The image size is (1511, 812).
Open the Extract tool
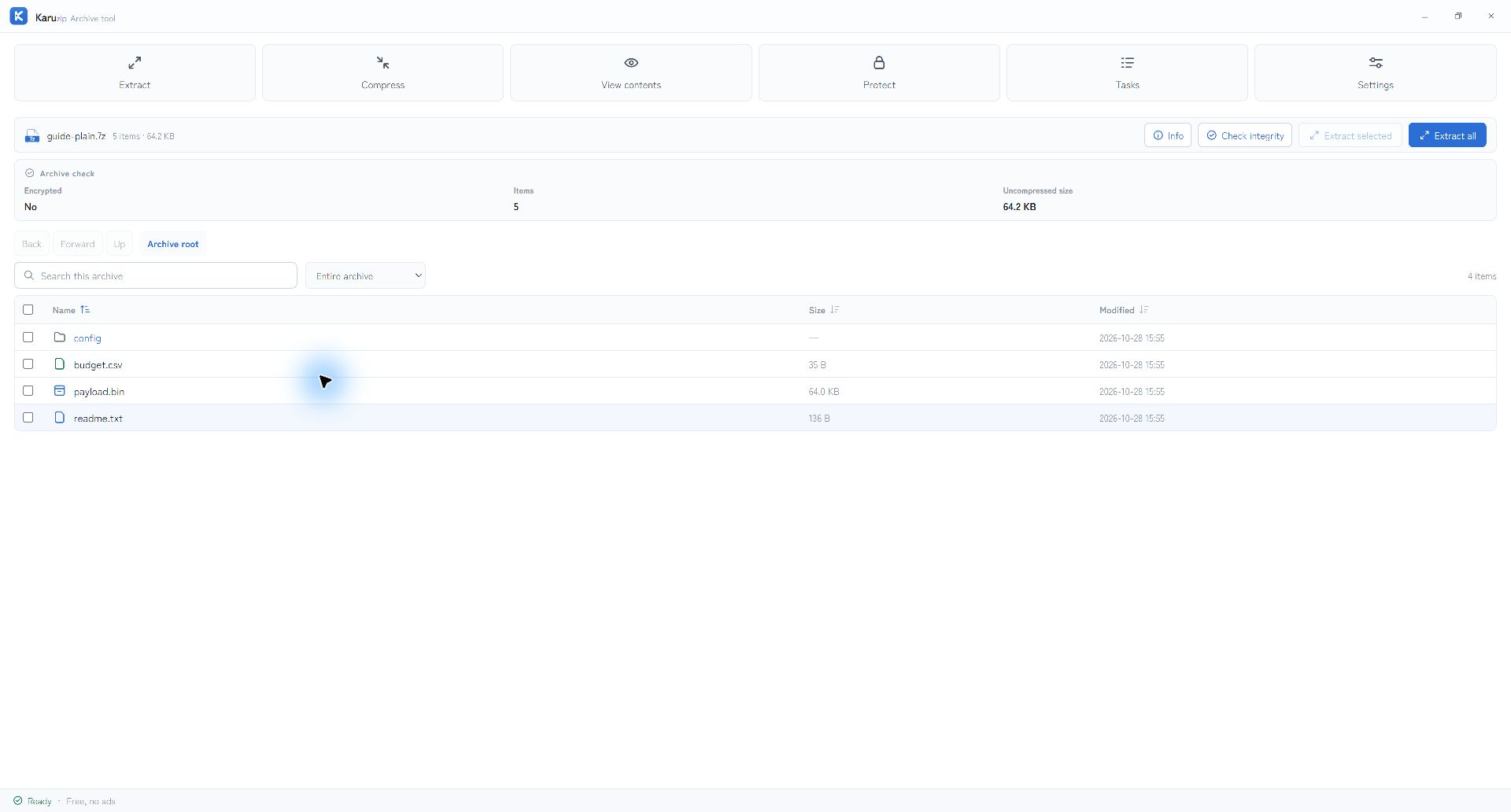point(135,72)
